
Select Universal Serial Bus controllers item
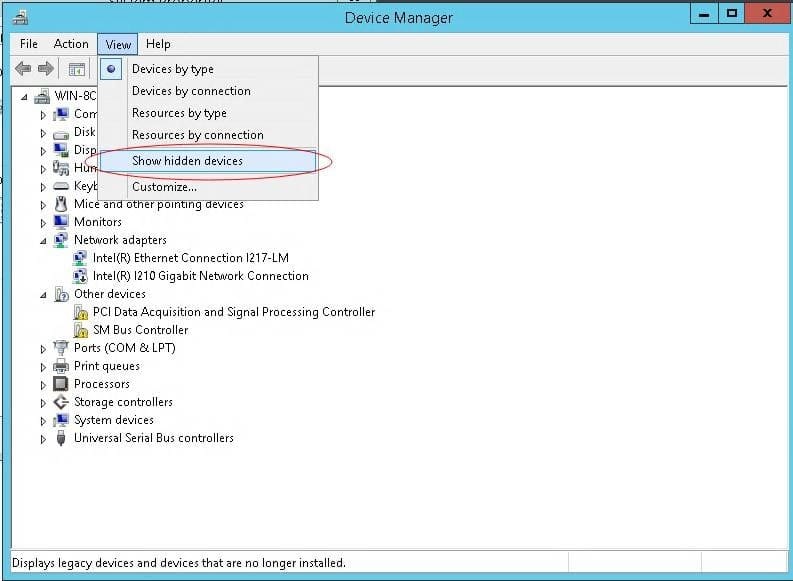coord(153,438)
